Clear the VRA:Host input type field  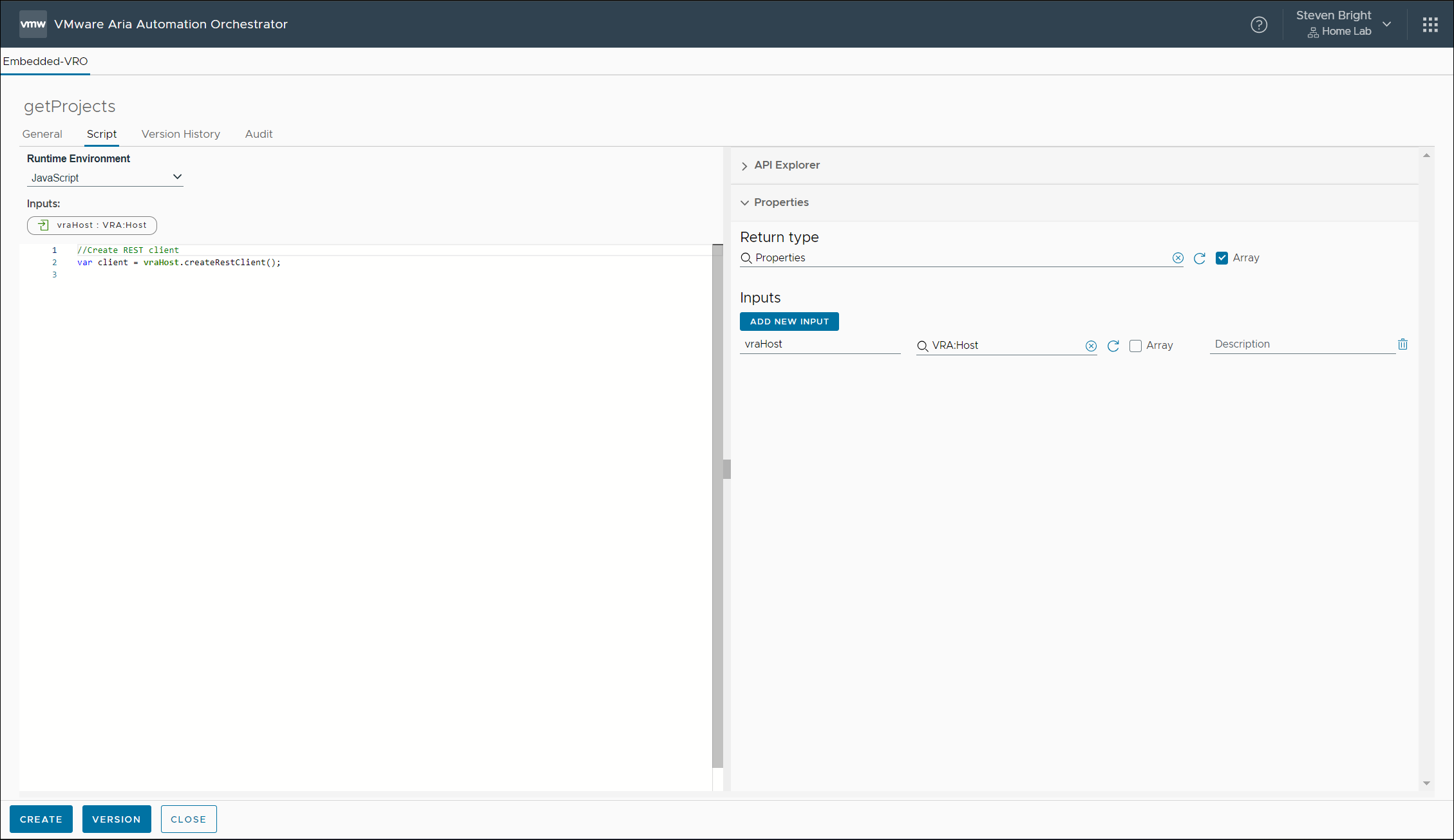click(1091, 346)
